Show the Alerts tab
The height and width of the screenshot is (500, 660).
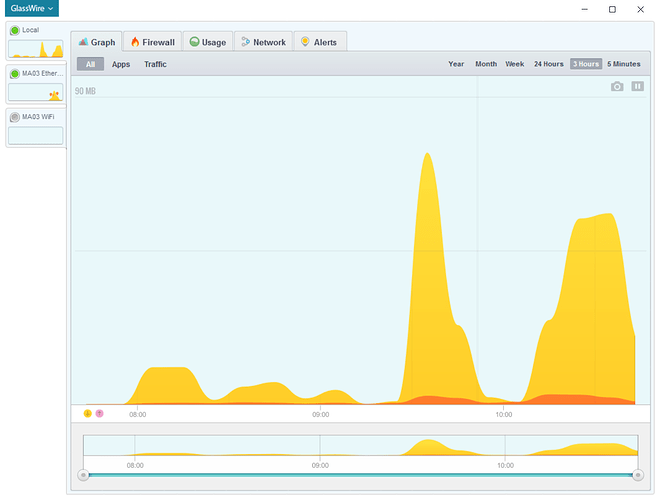pyautogui.click(x=318, y=42)
